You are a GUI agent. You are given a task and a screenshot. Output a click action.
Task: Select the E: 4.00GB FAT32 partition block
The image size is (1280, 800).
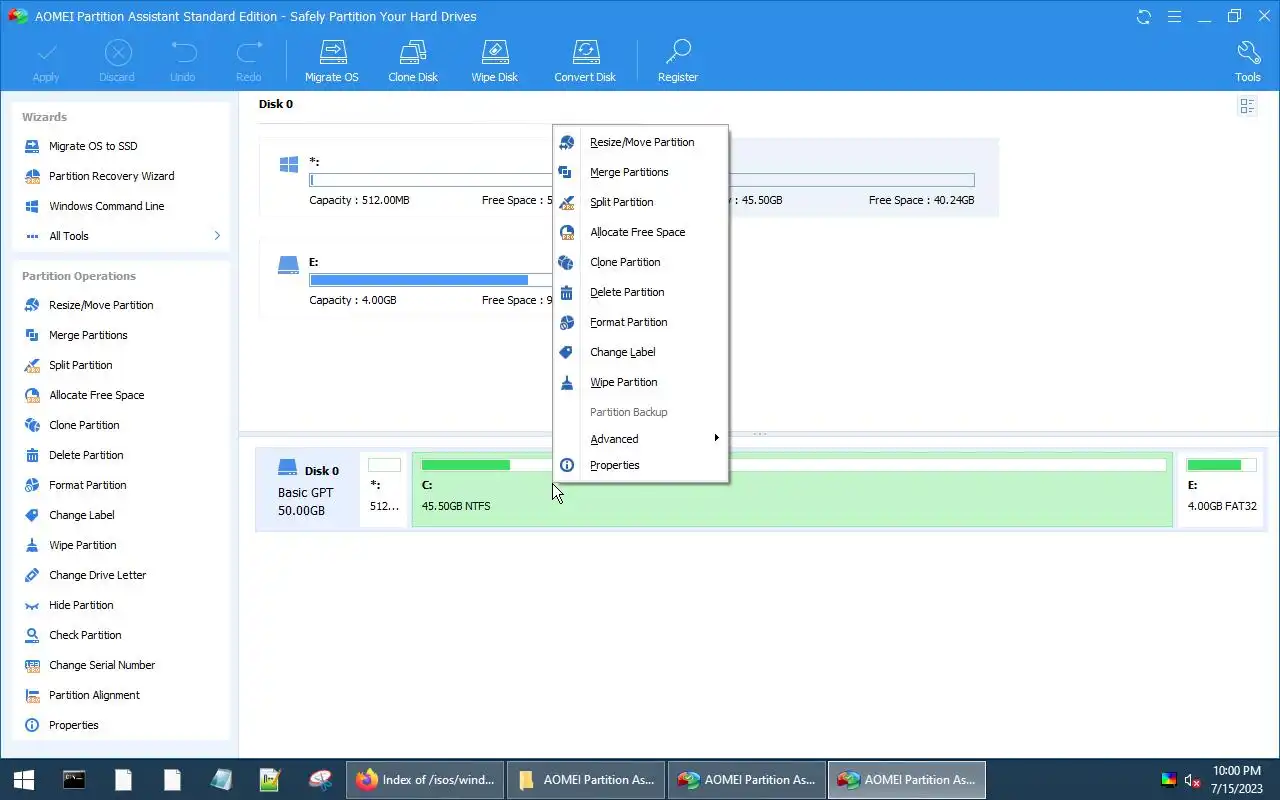click(1222, 489)
